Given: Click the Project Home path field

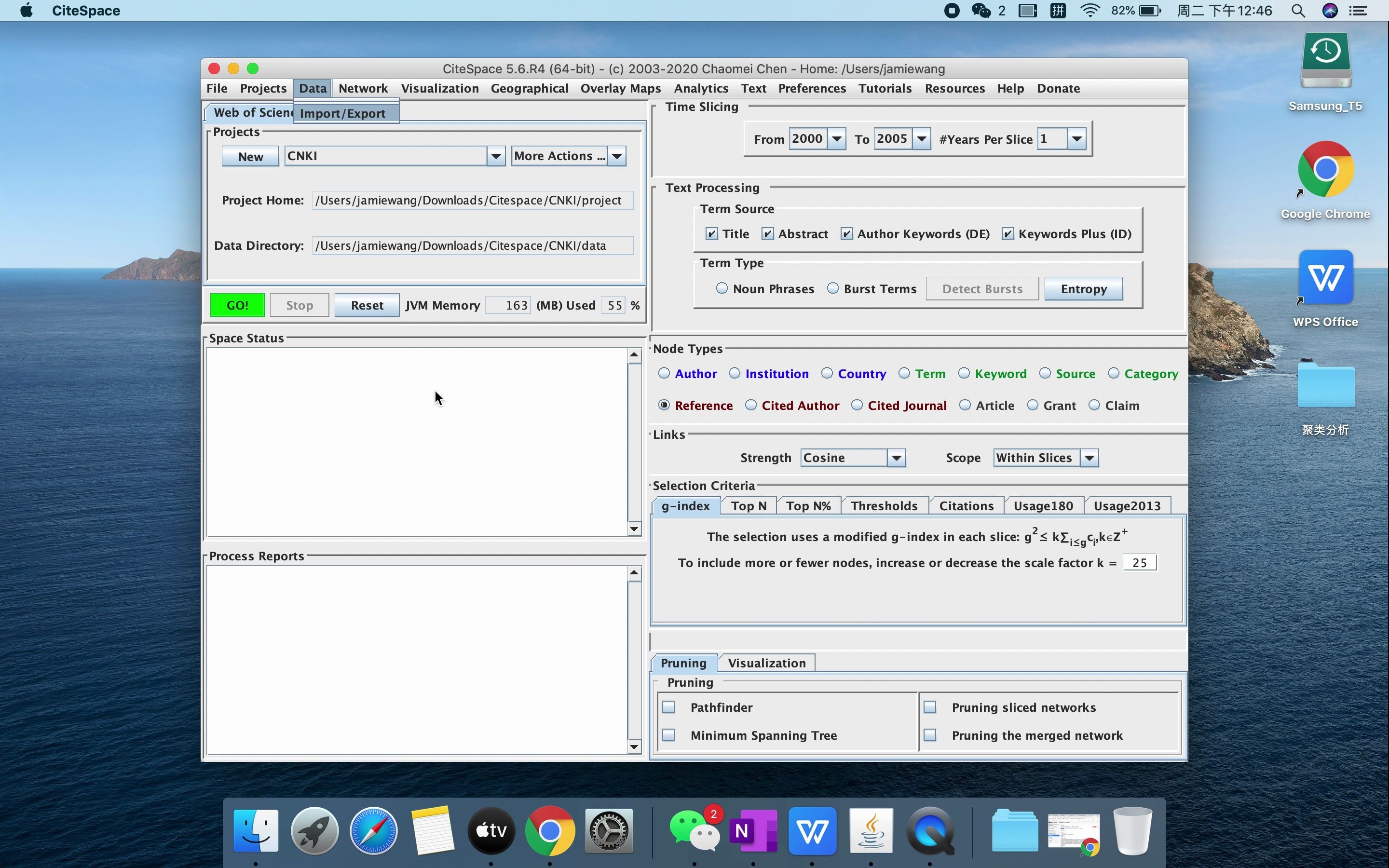Looking at the screenshot, I should (473, 200).
